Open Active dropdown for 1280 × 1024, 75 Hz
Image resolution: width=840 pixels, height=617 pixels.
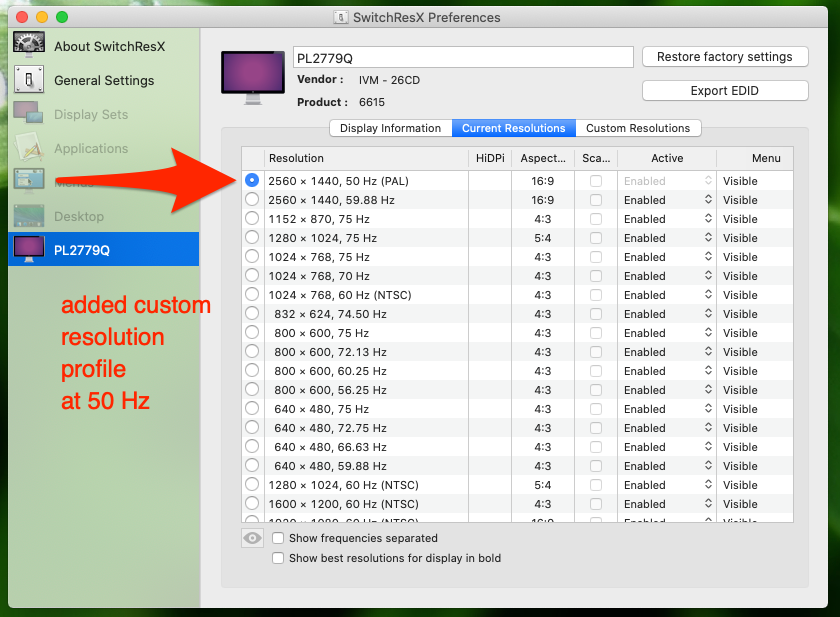[667, 238]
